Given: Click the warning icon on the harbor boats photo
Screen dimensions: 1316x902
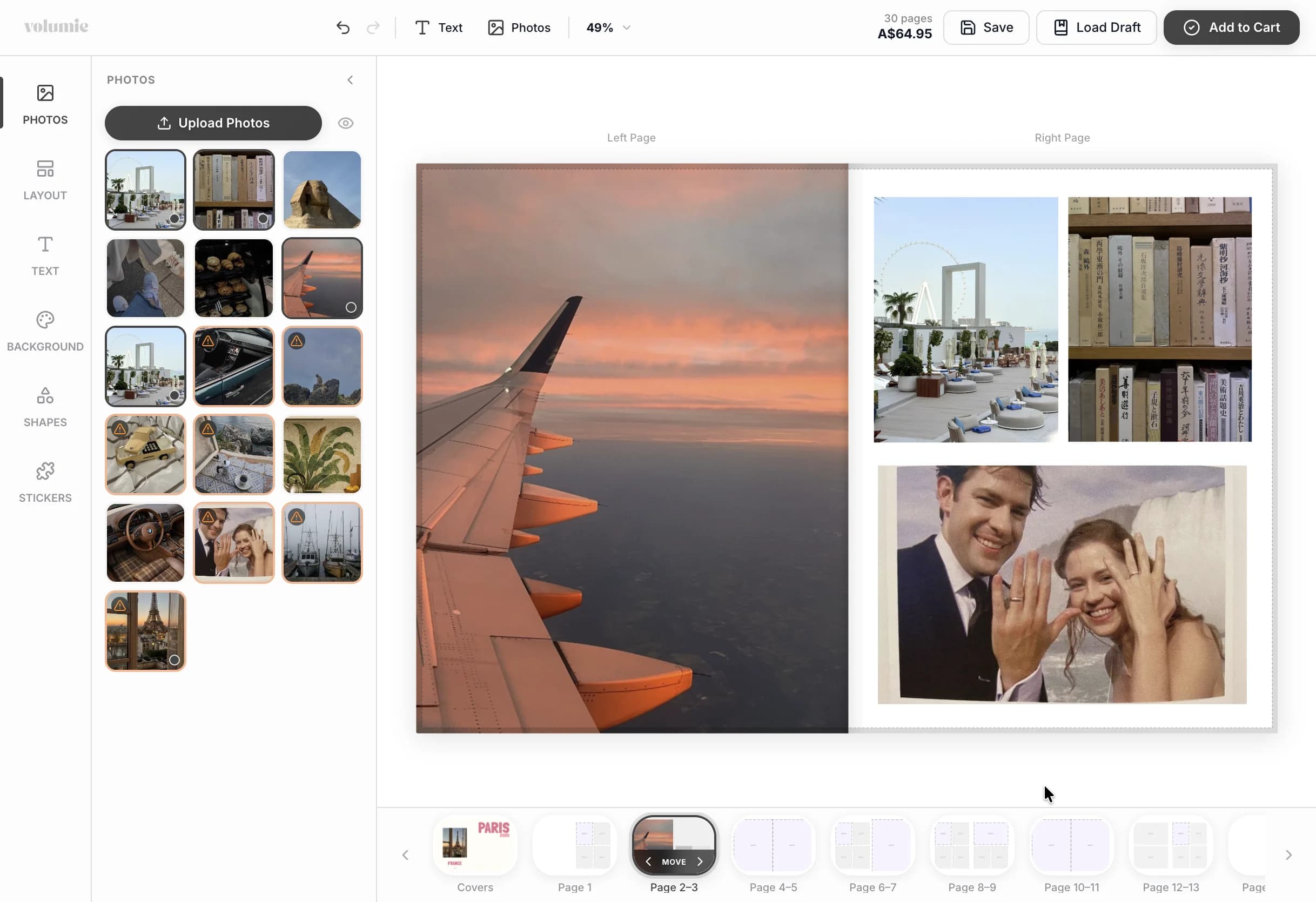Looking at the screenshot, I should click(296, 517).
